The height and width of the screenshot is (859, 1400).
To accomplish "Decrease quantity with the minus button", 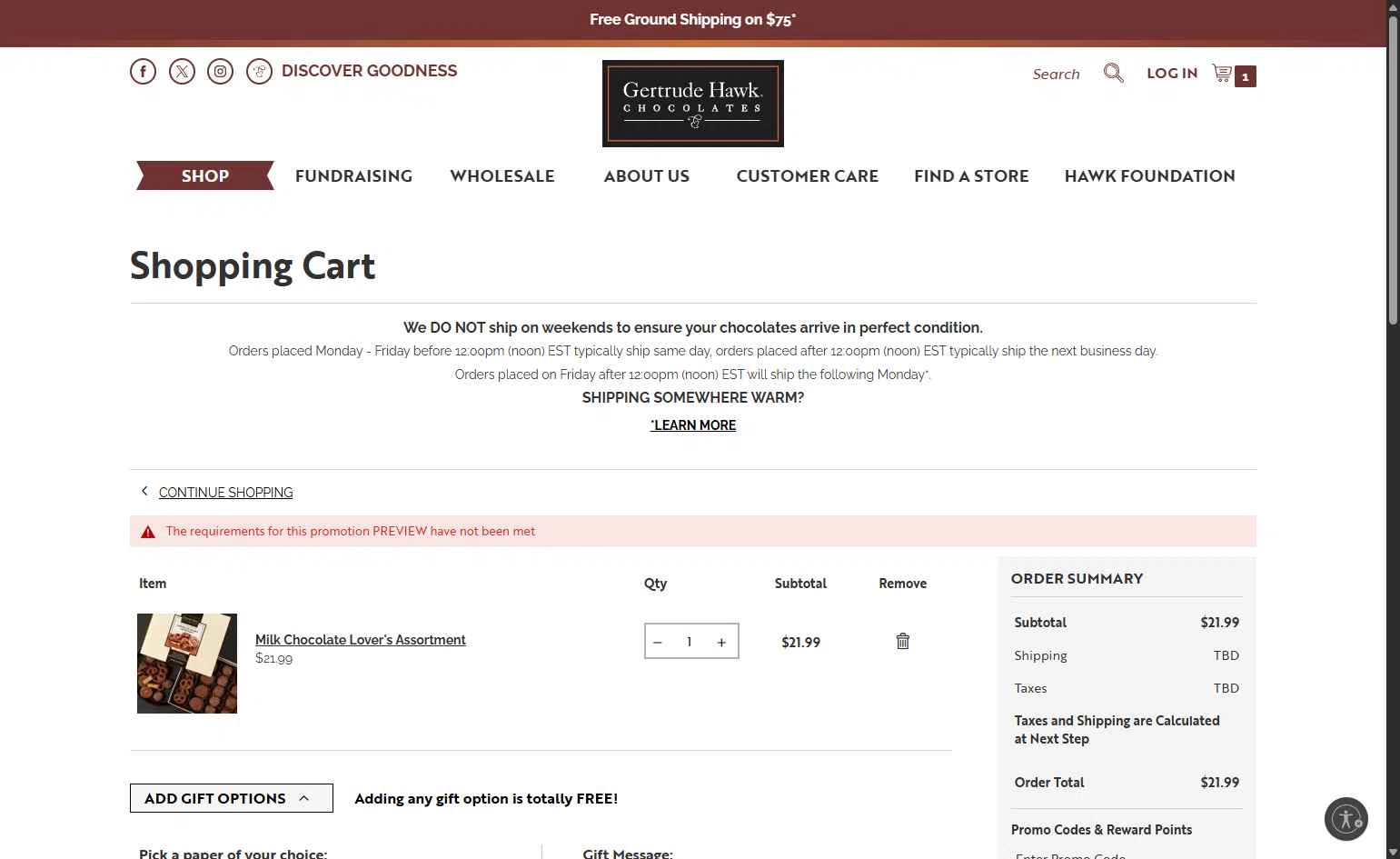I will pyautogui.click(x=658, y=642).
